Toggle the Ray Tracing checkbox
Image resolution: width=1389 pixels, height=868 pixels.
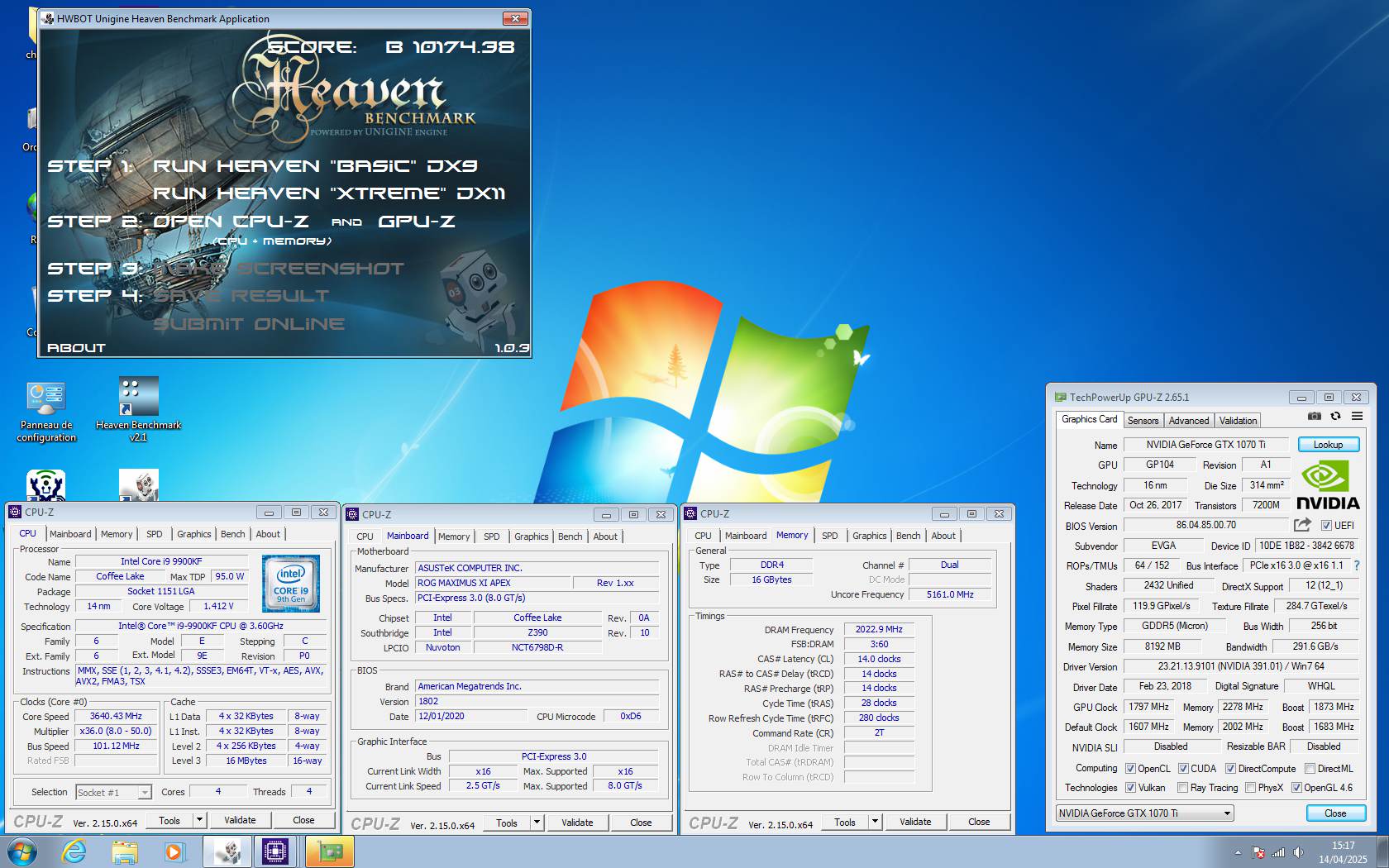pos(1182,788)
